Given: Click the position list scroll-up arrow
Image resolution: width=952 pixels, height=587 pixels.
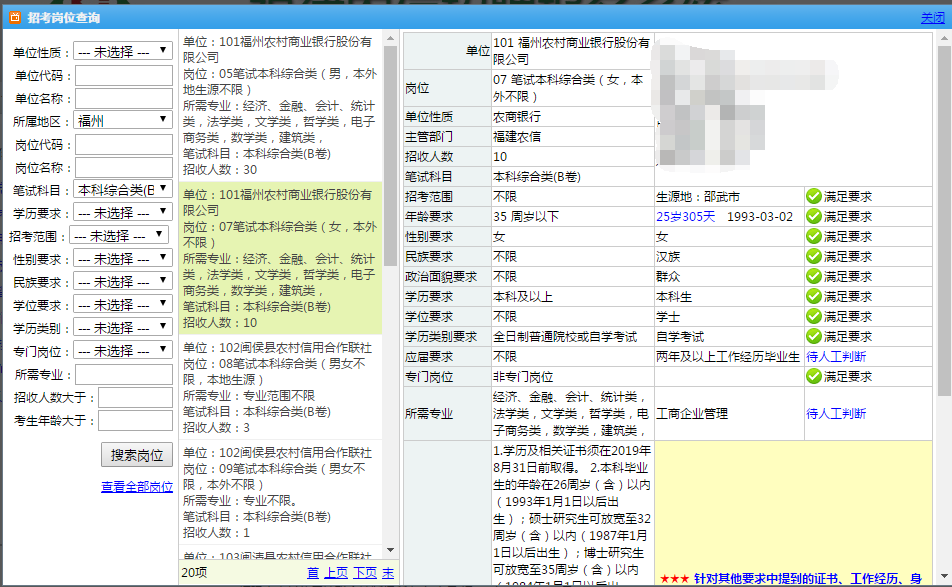Looking at the screenshot, I should [390, 38].
